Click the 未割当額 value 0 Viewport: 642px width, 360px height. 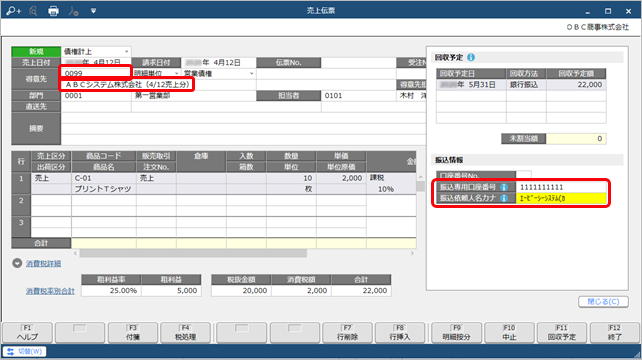tap(576, 139)
